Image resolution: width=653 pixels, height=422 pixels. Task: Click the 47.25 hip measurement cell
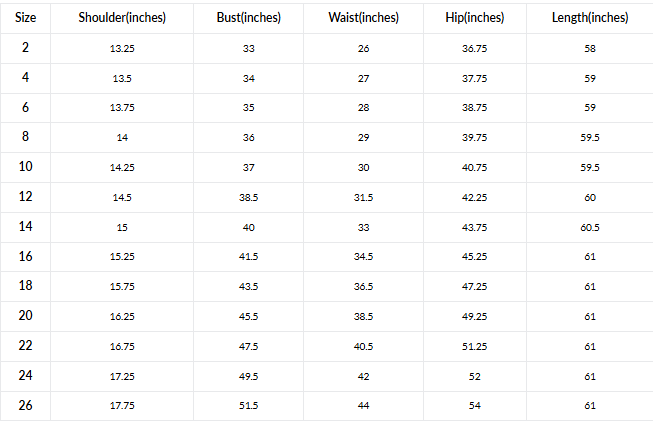click(x=475, y=287)
